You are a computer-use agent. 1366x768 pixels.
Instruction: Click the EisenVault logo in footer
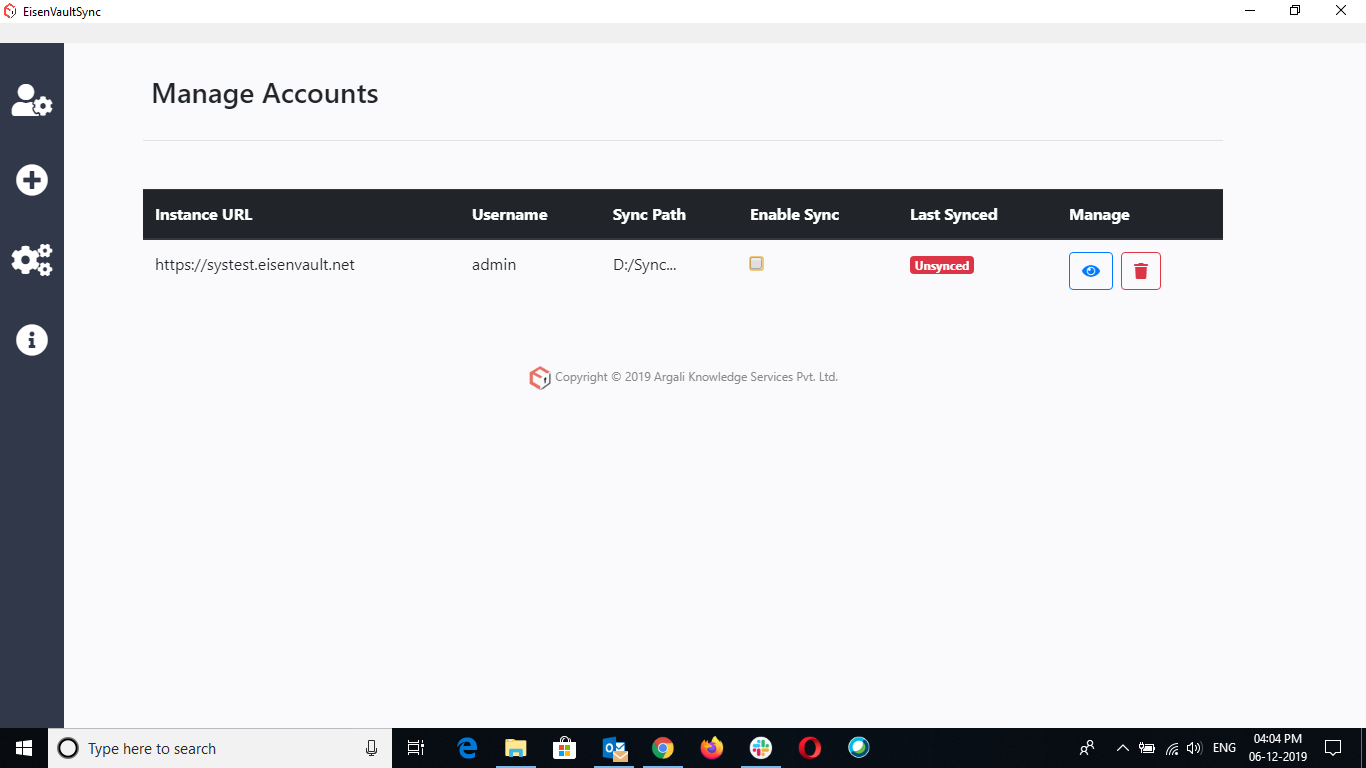[x=540, y=378]
